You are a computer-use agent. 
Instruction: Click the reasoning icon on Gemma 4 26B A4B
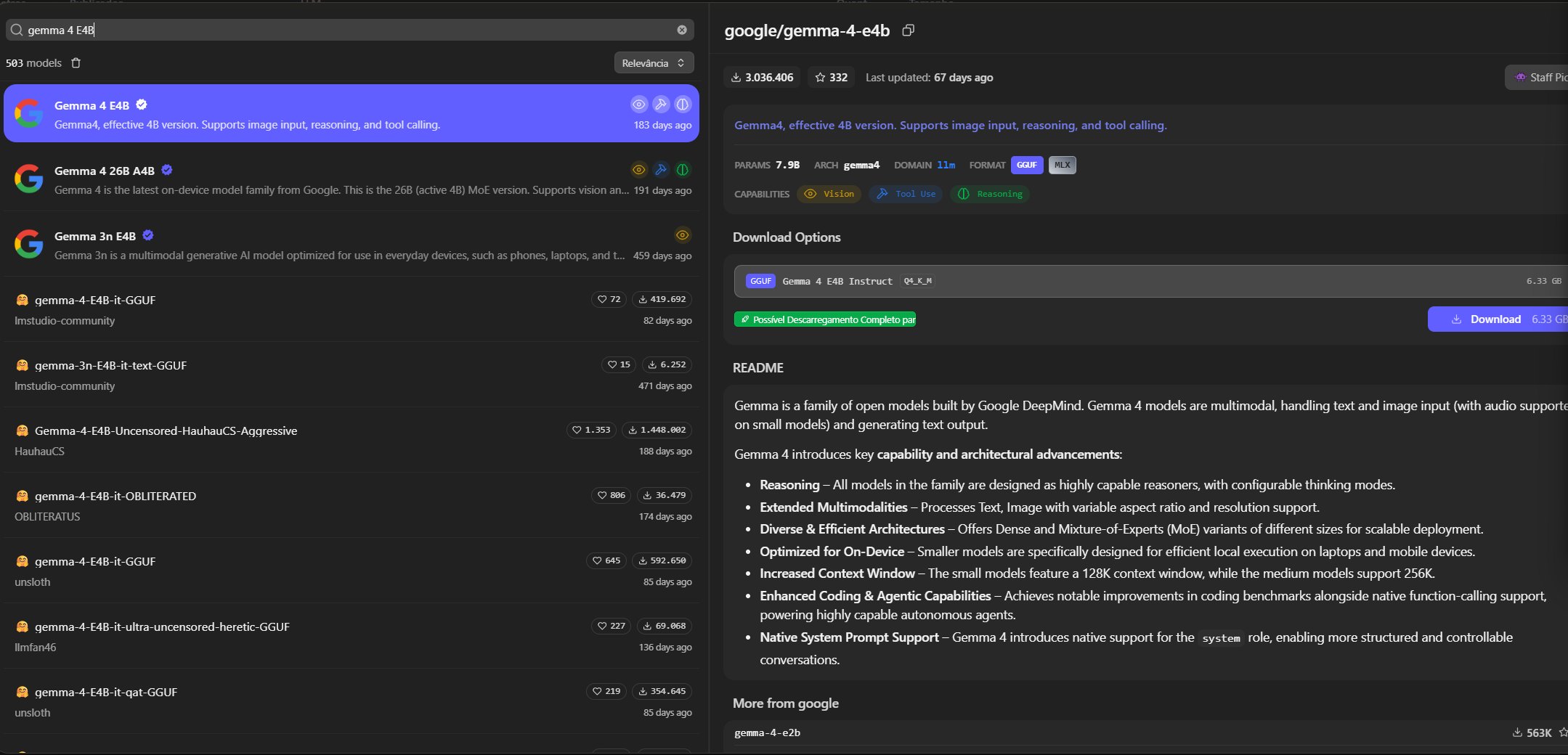[x=683, y=170]
